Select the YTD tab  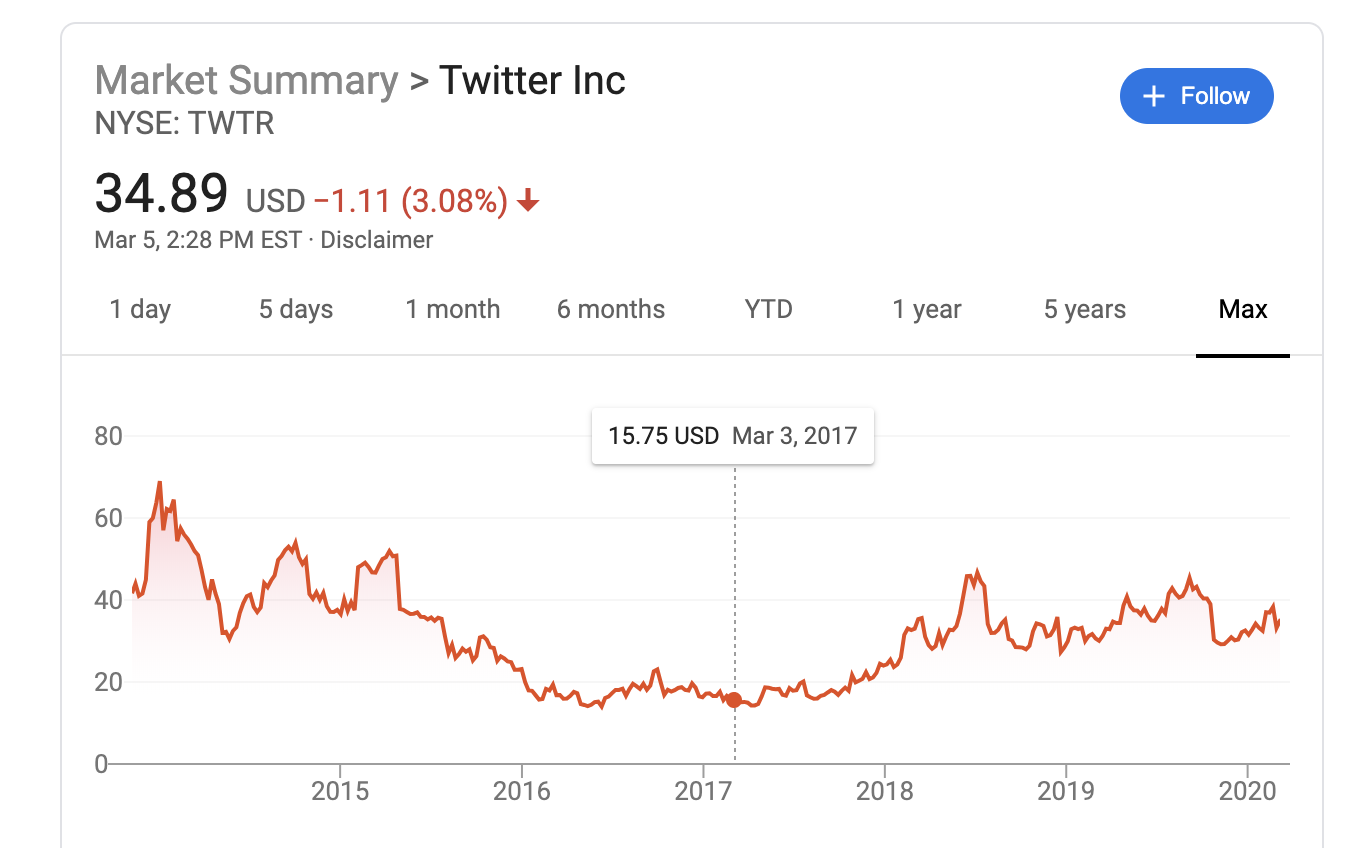(x=768, y=310)
